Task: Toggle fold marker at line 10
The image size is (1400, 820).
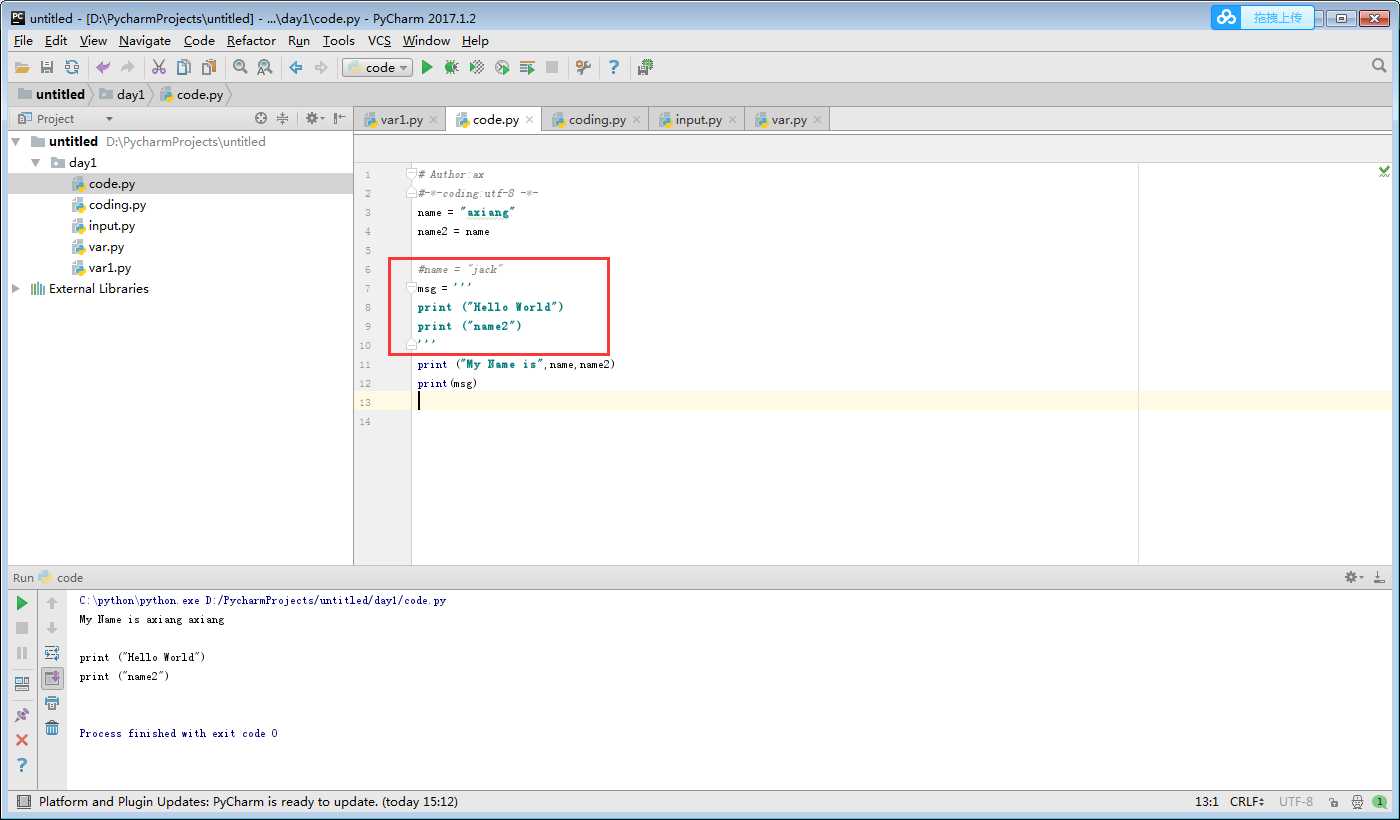Action: point(411,345)
